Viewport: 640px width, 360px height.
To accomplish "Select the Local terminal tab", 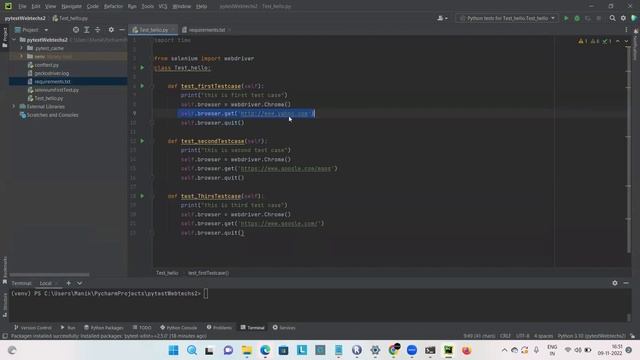I will [46, 283].
